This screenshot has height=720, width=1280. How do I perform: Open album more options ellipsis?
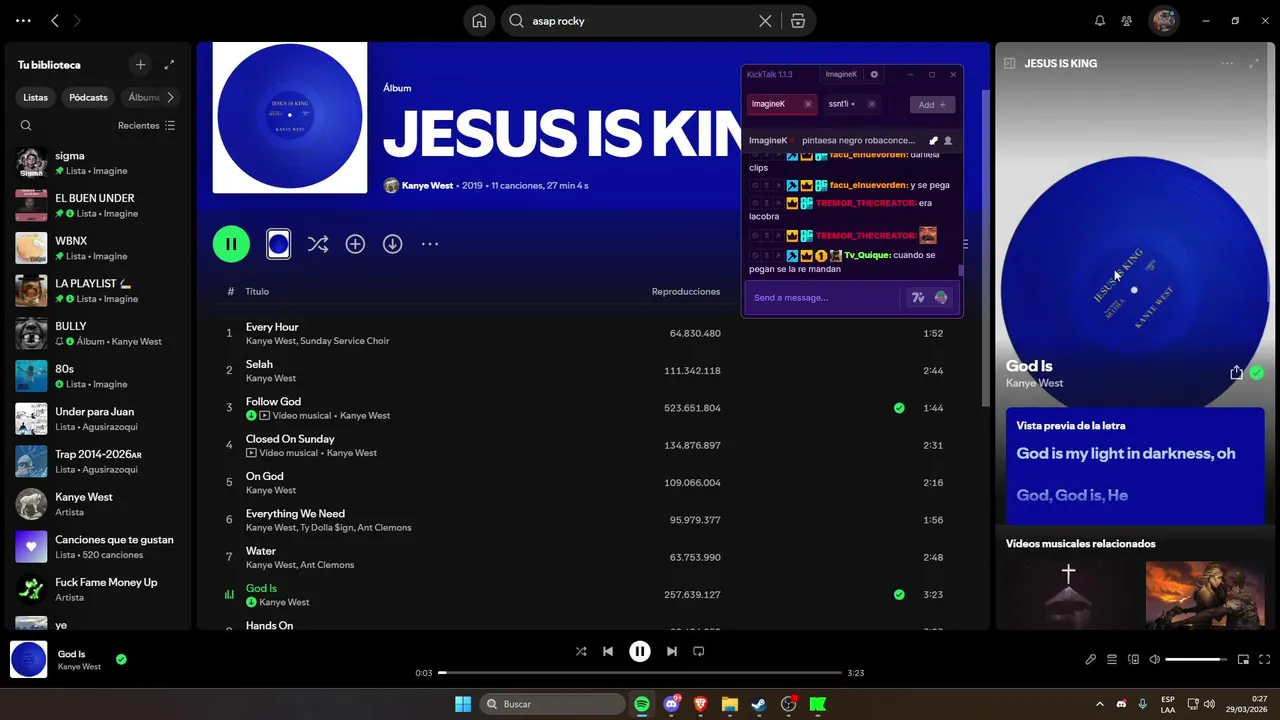tap(430, 244)
